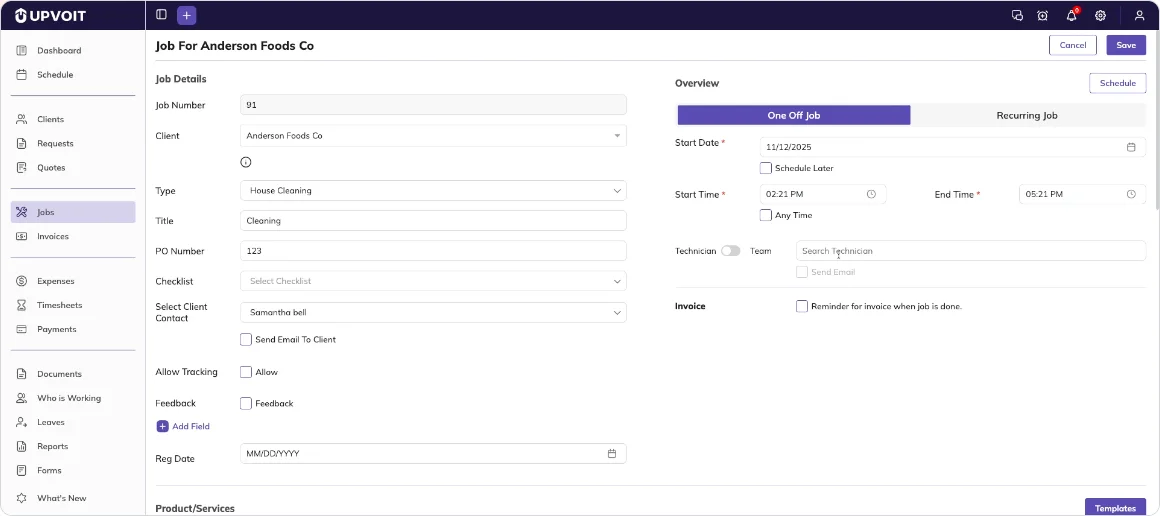Click the Clients people icon
This screenshot has width=1160, height=516.
click(x=21, y=119)
